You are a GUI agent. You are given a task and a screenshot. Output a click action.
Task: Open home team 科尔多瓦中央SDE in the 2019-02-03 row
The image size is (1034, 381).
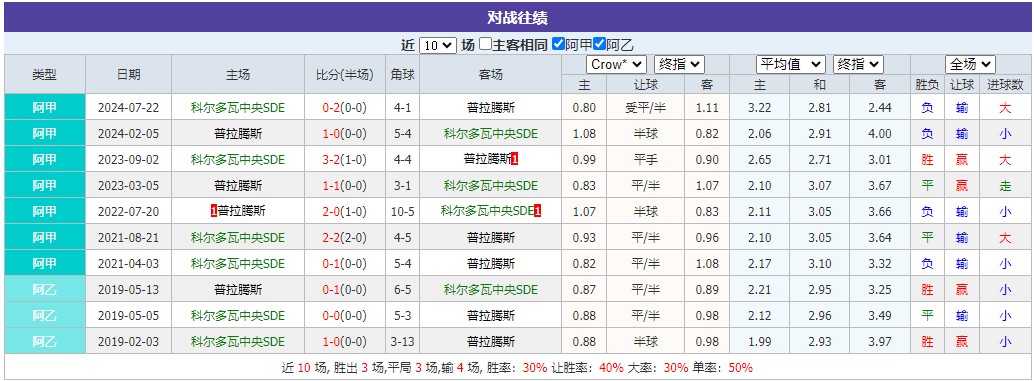tap(238, 342)
